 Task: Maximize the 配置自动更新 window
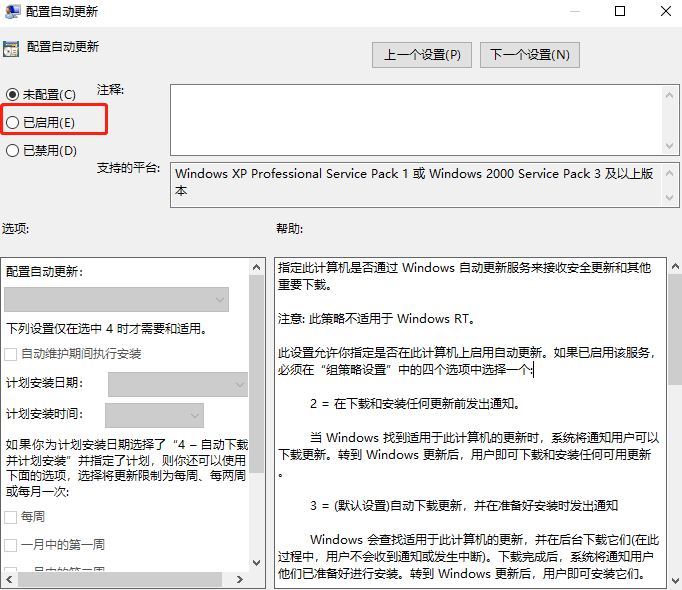pos(620,11)
